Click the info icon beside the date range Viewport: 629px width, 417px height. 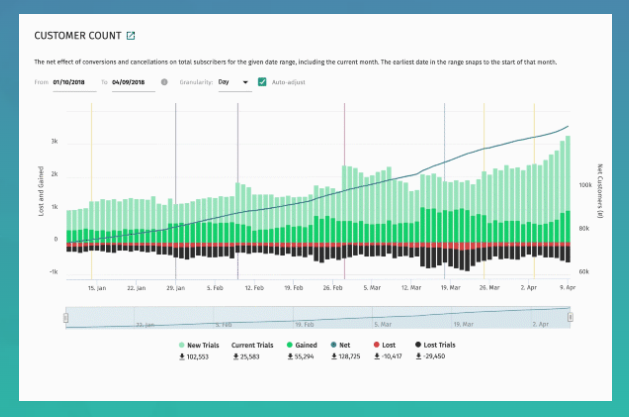click(164, 82)
